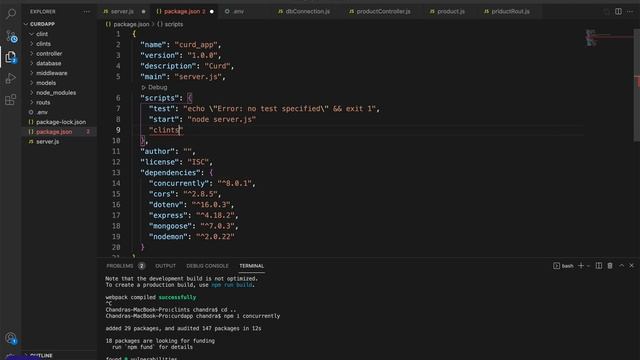Open the PROBLEMS panel tab
Image resolution: width=640 pixels, height=360 pixels.
pos(125,266)
